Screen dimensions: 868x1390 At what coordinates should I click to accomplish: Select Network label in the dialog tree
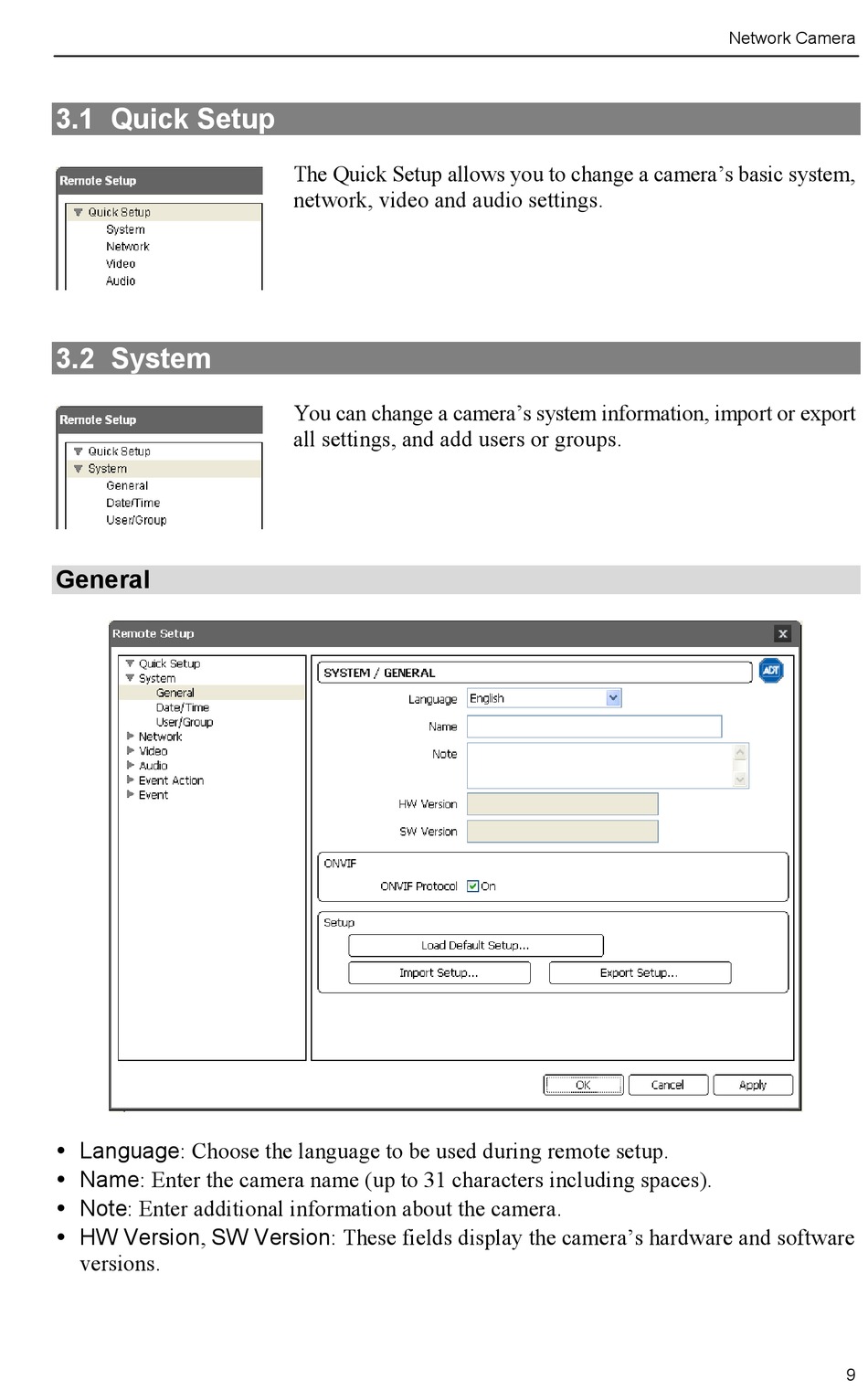coord(160,737)
